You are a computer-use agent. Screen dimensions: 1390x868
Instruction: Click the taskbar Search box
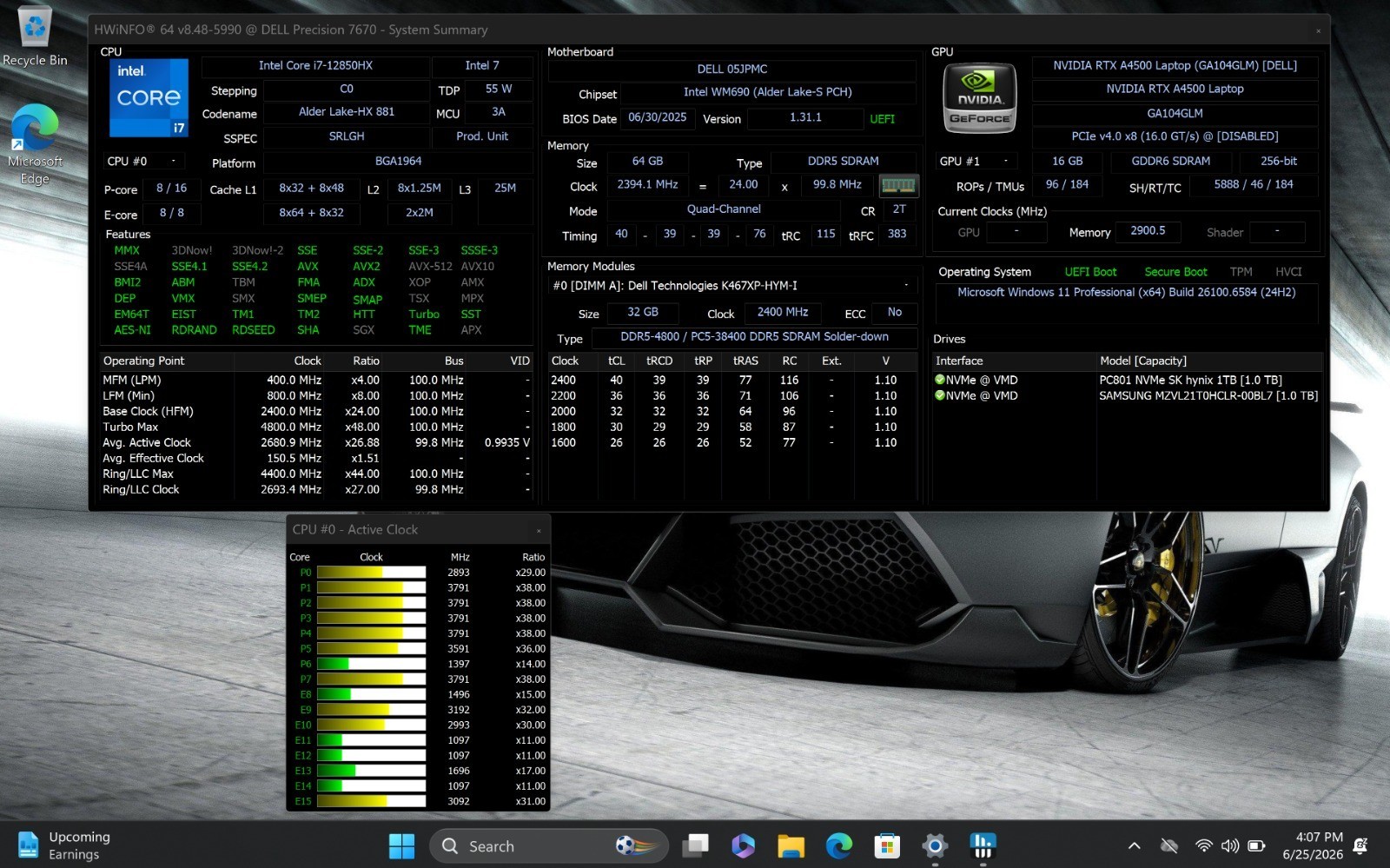[549, 845]
